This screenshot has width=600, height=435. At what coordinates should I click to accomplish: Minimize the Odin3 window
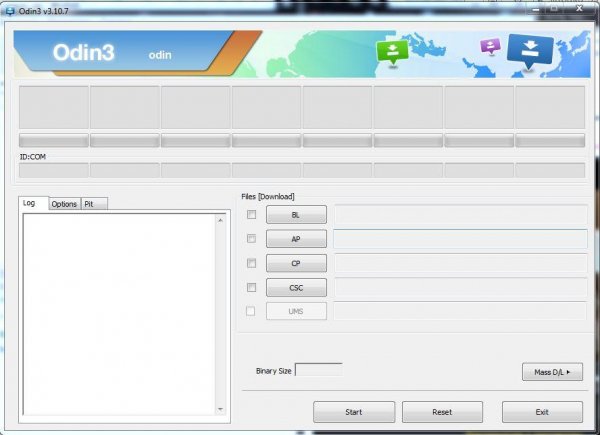pos(536,10)
